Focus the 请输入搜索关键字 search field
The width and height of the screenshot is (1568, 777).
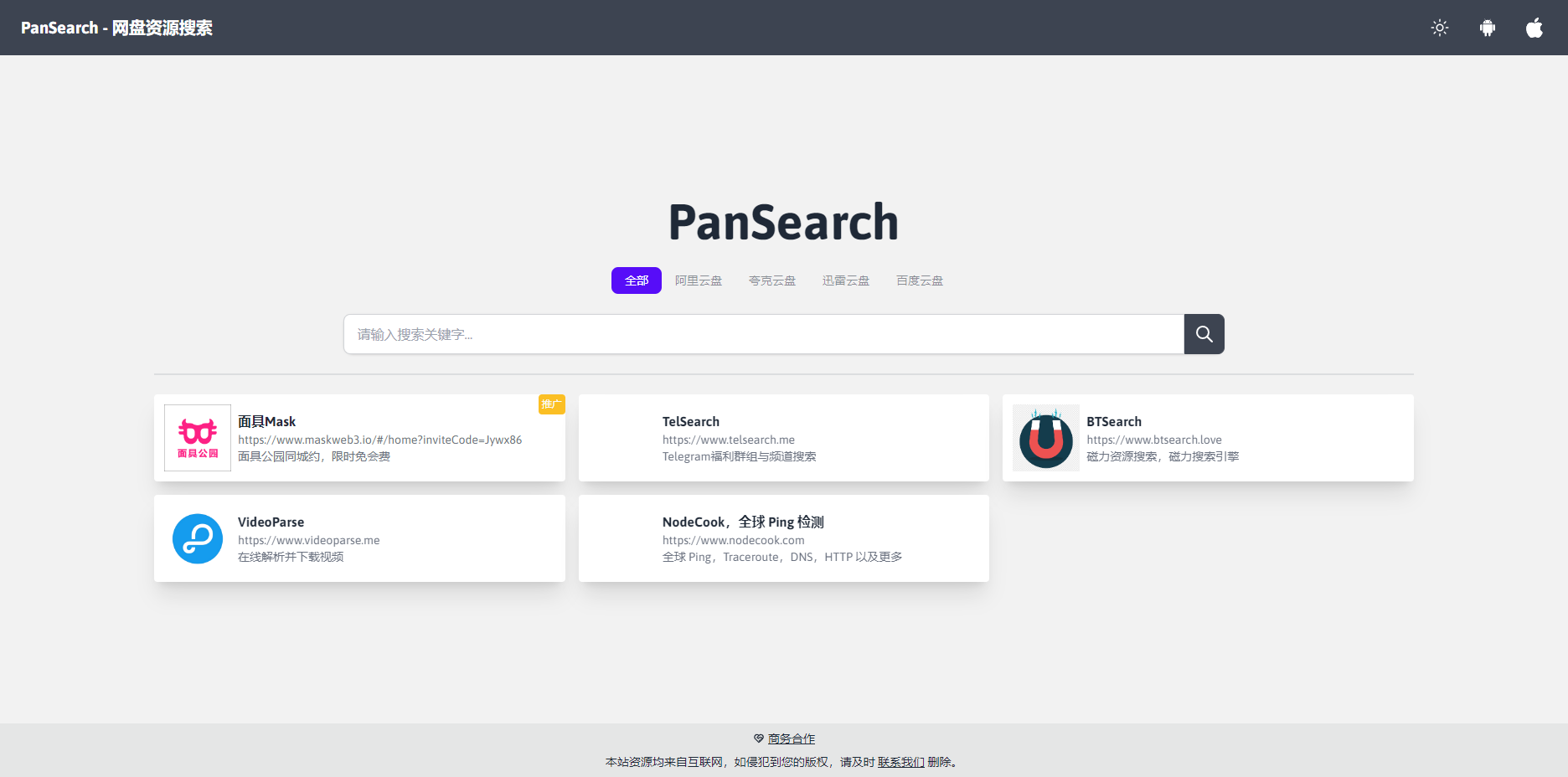pos(764,334)
